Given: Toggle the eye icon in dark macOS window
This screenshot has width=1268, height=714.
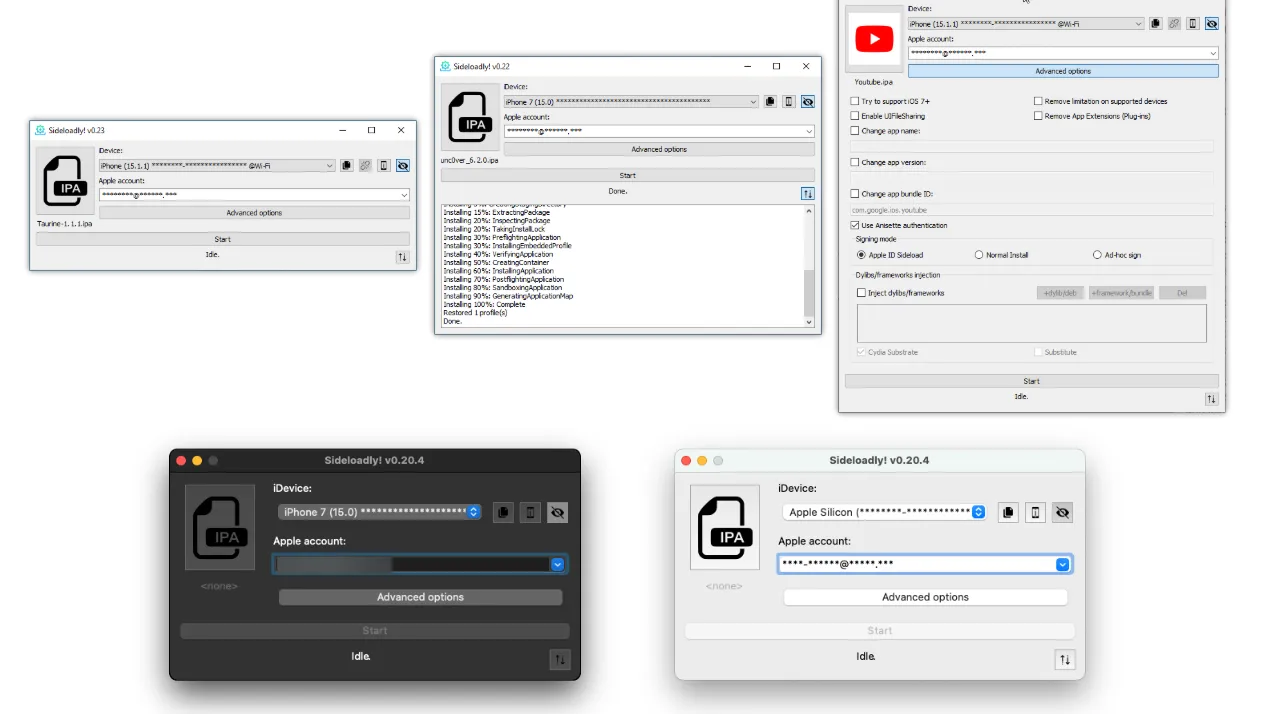Looking at the screenshot, I should [558, 512].
